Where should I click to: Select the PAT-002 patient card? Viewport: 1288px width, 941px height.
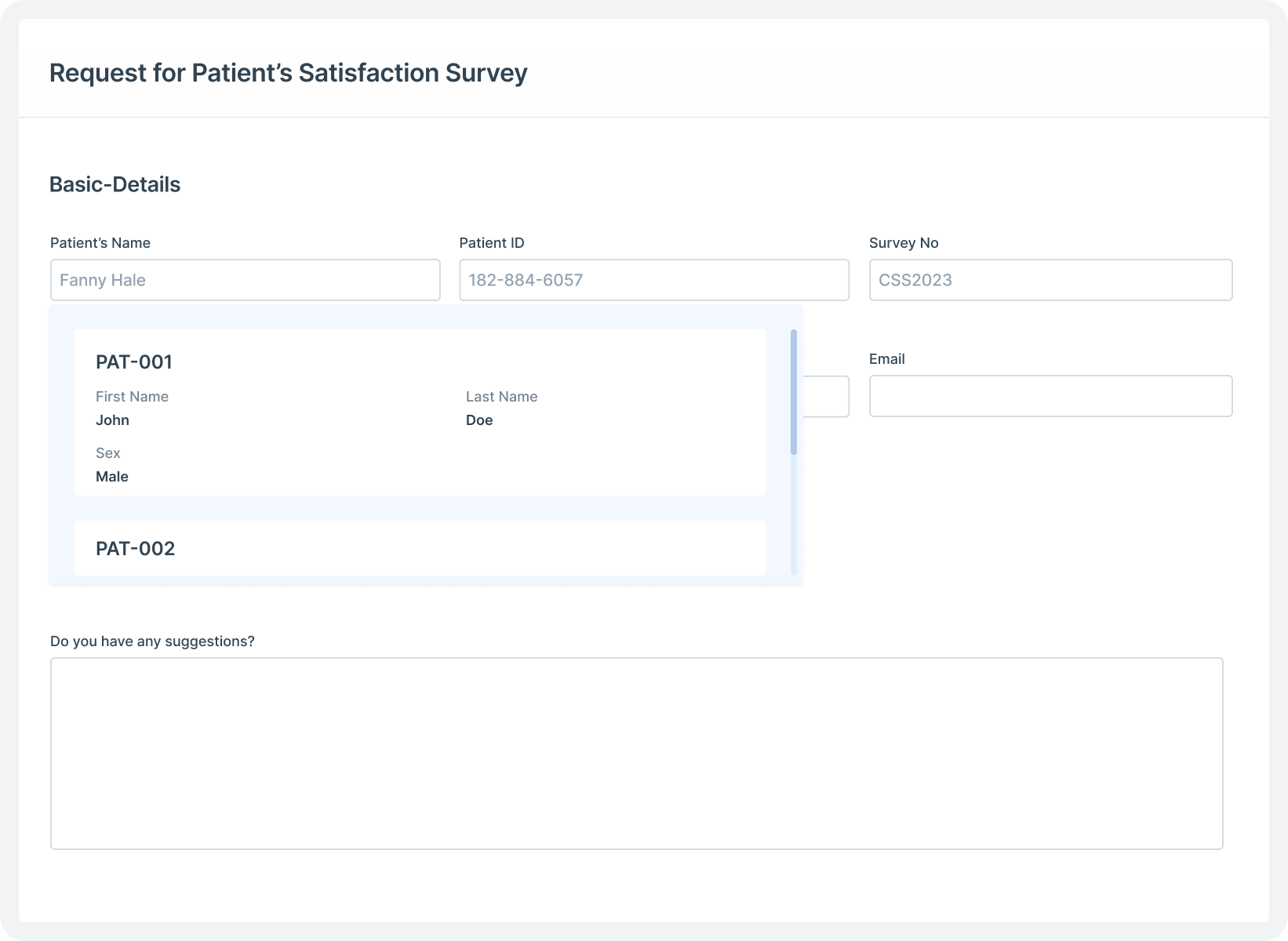[420, 548]
